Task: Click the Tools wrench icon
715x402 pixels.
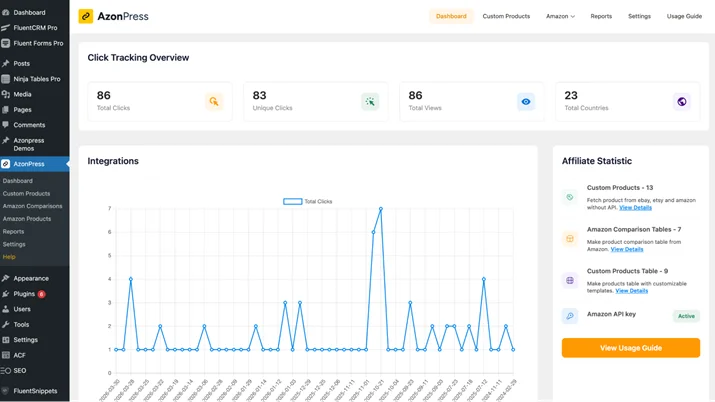Action: point(5,325)
